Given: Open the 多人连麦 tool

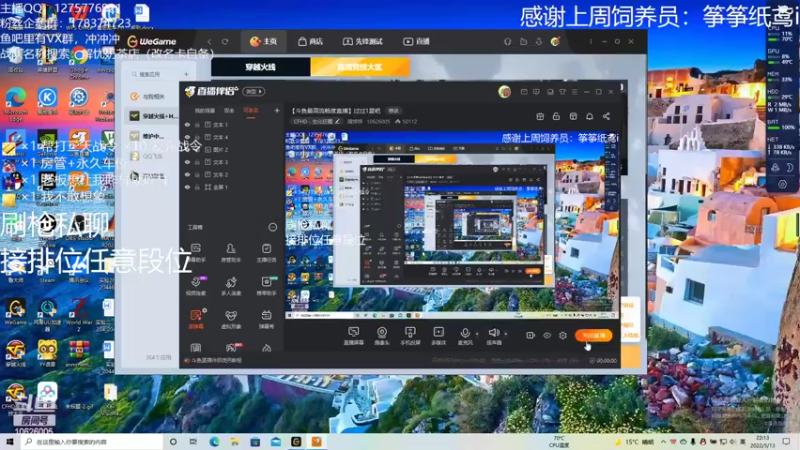Looking at the screenshot, I should [231, 286].
